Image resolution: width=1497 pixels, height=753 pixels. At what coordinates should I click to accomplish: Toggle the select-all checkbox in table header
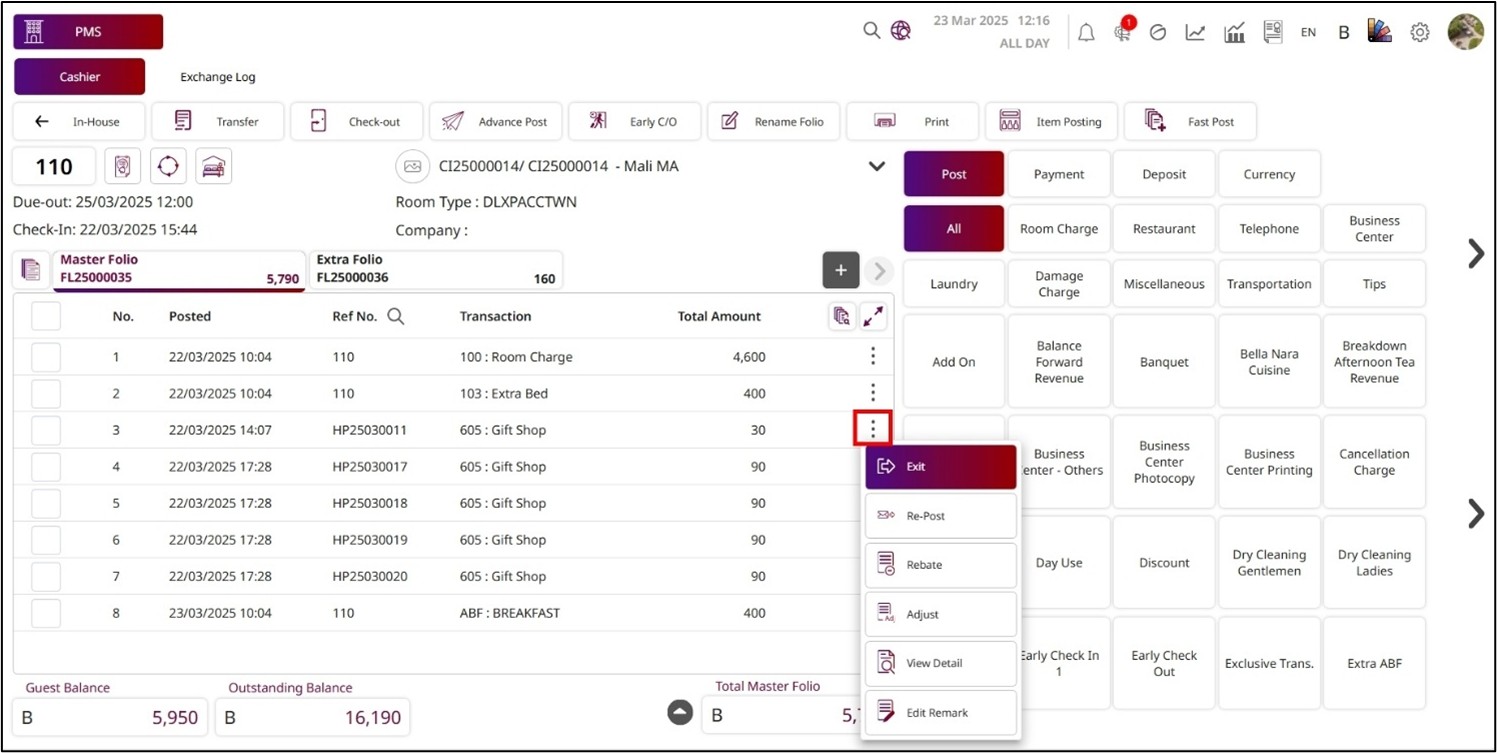46,316
